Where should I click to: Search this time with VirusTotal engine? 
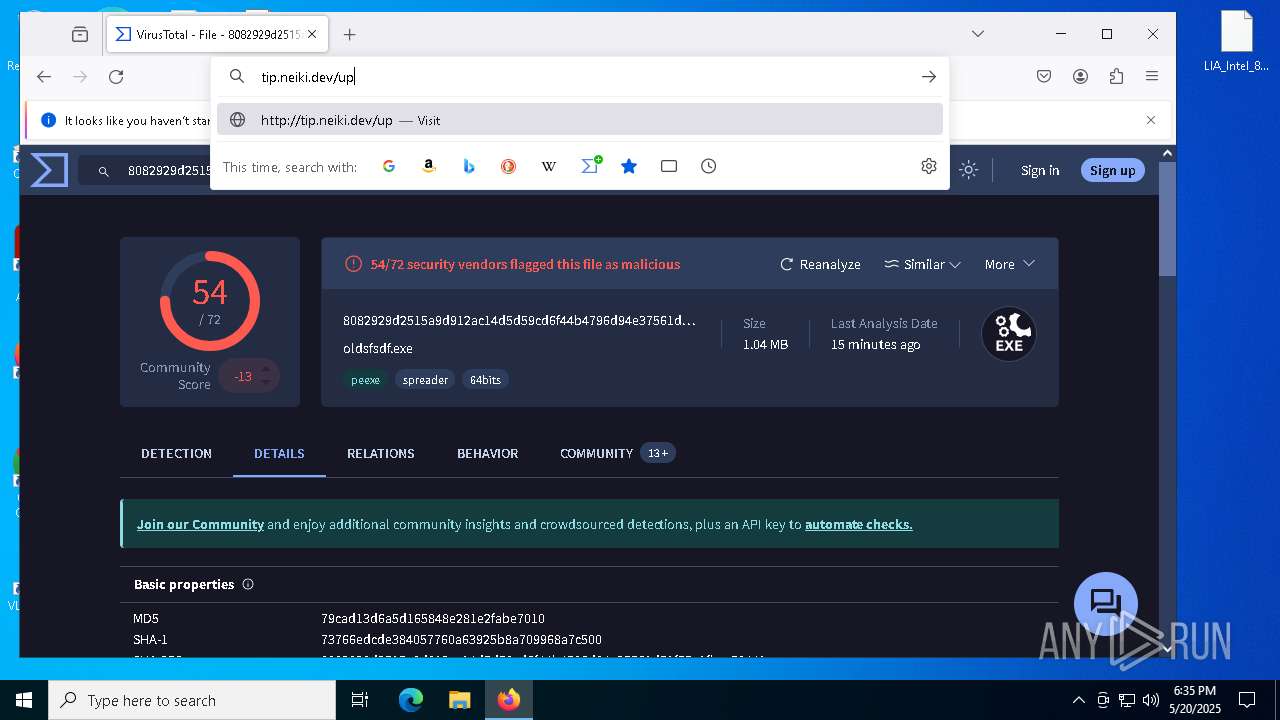pyautogui.click(x=590, y=166)
